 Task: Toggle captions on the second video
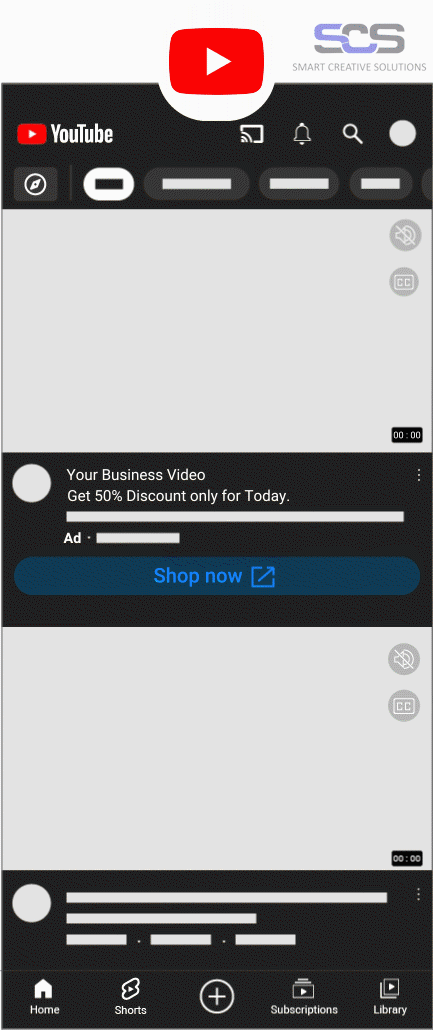(404, 706)
